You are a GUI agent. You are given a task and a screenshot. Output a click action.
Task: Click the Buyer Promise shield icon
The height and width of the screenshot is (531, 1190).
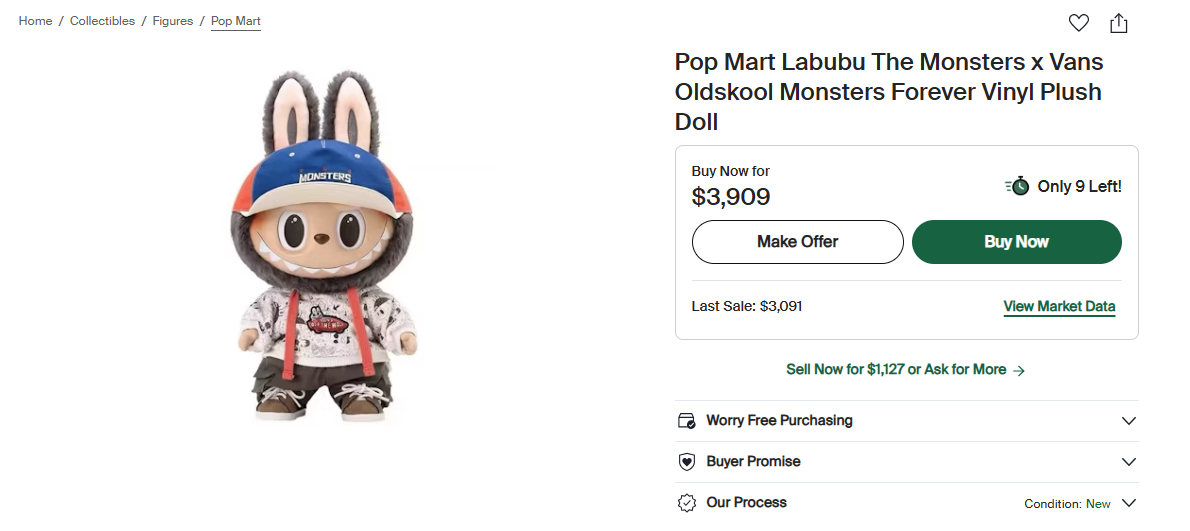click(x=686, y=462)
